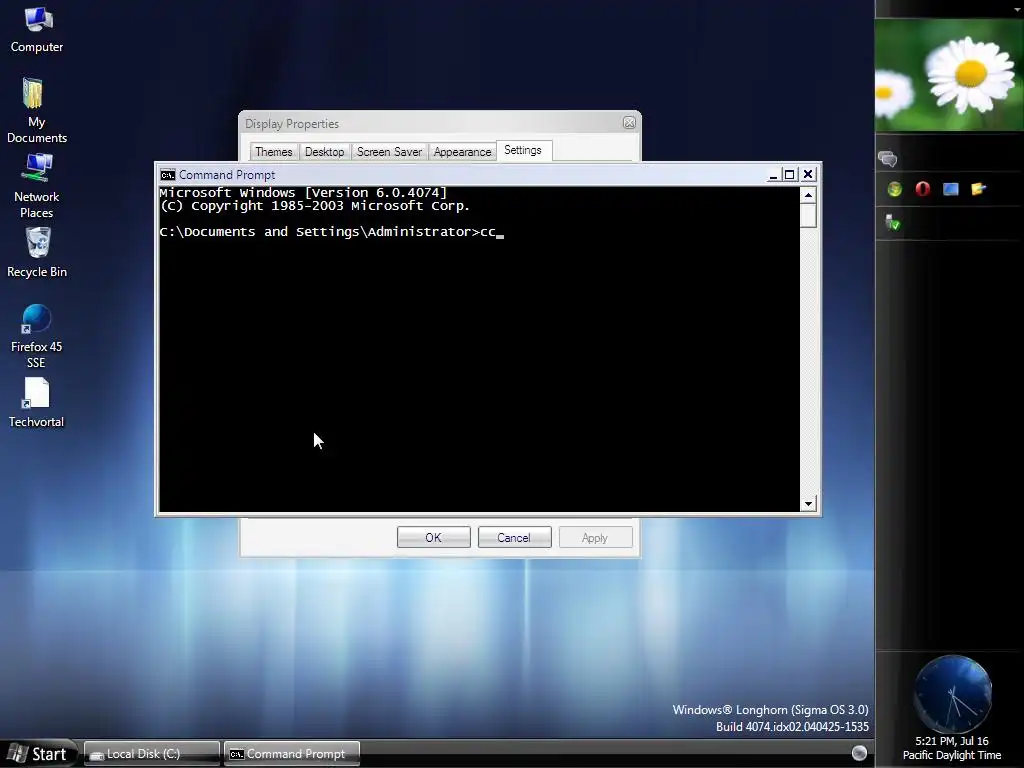Click the chat bubbles sidebar icon
This screenshot has width=1024, height=768.
click(x=888, y=159)
